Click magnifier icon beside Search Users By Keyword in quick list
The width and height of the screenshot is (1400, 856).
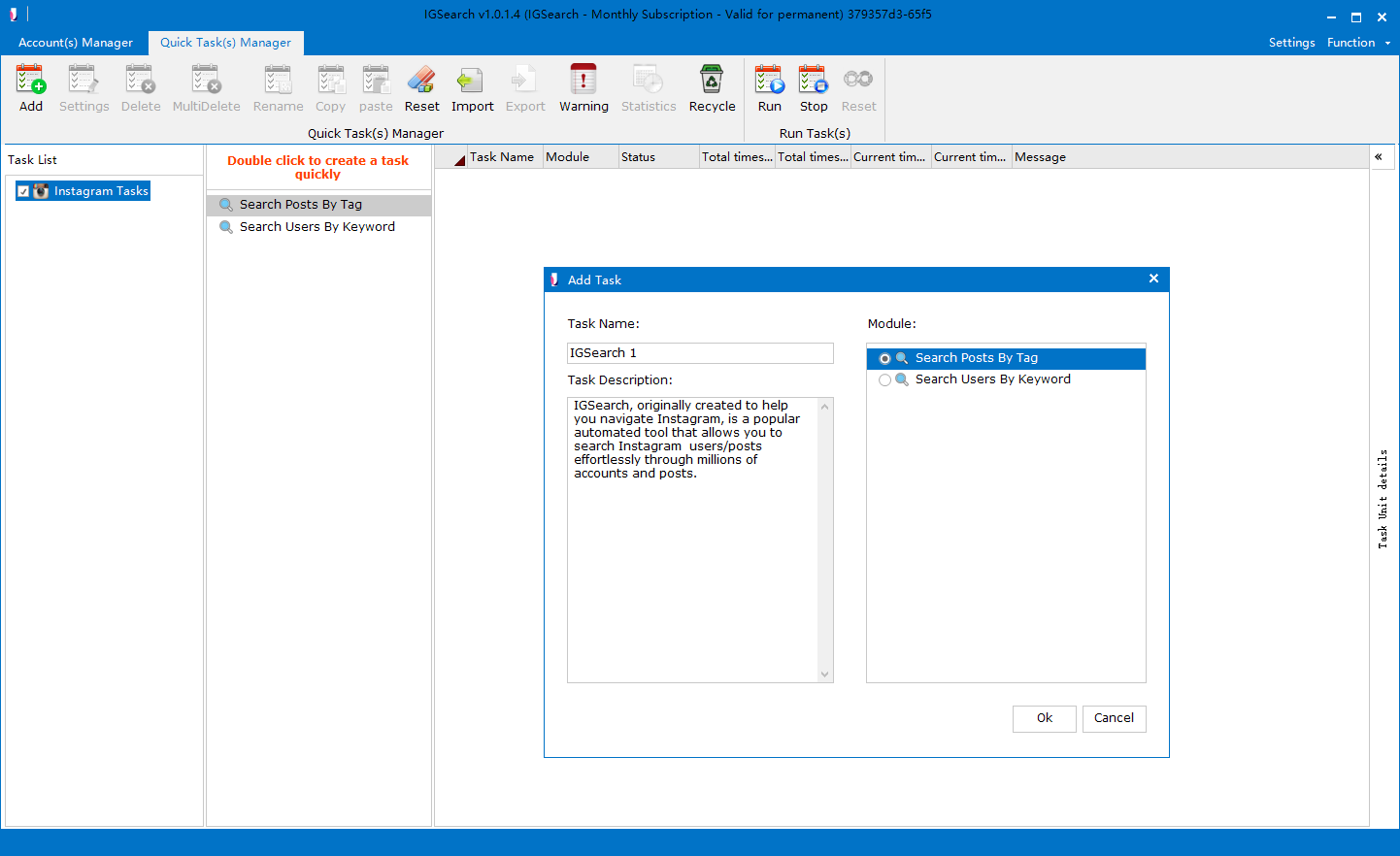226,227
